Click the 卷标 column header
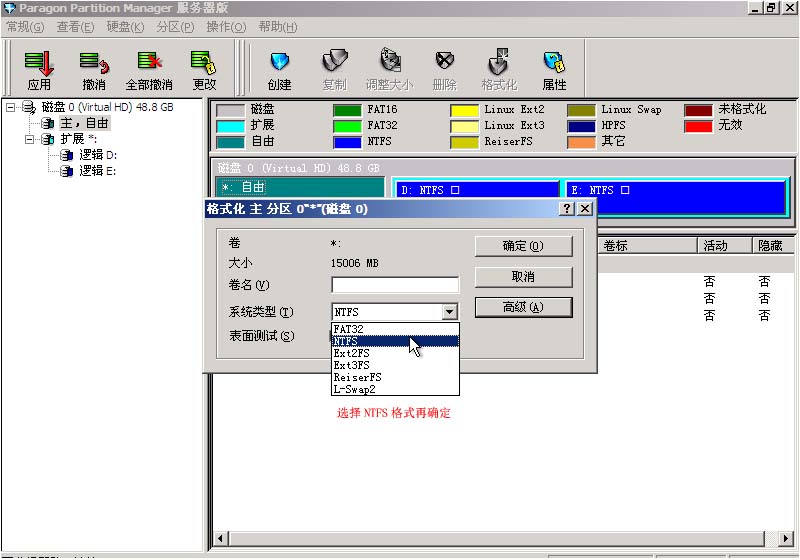The image size is (800, 560). pos(647,246)
